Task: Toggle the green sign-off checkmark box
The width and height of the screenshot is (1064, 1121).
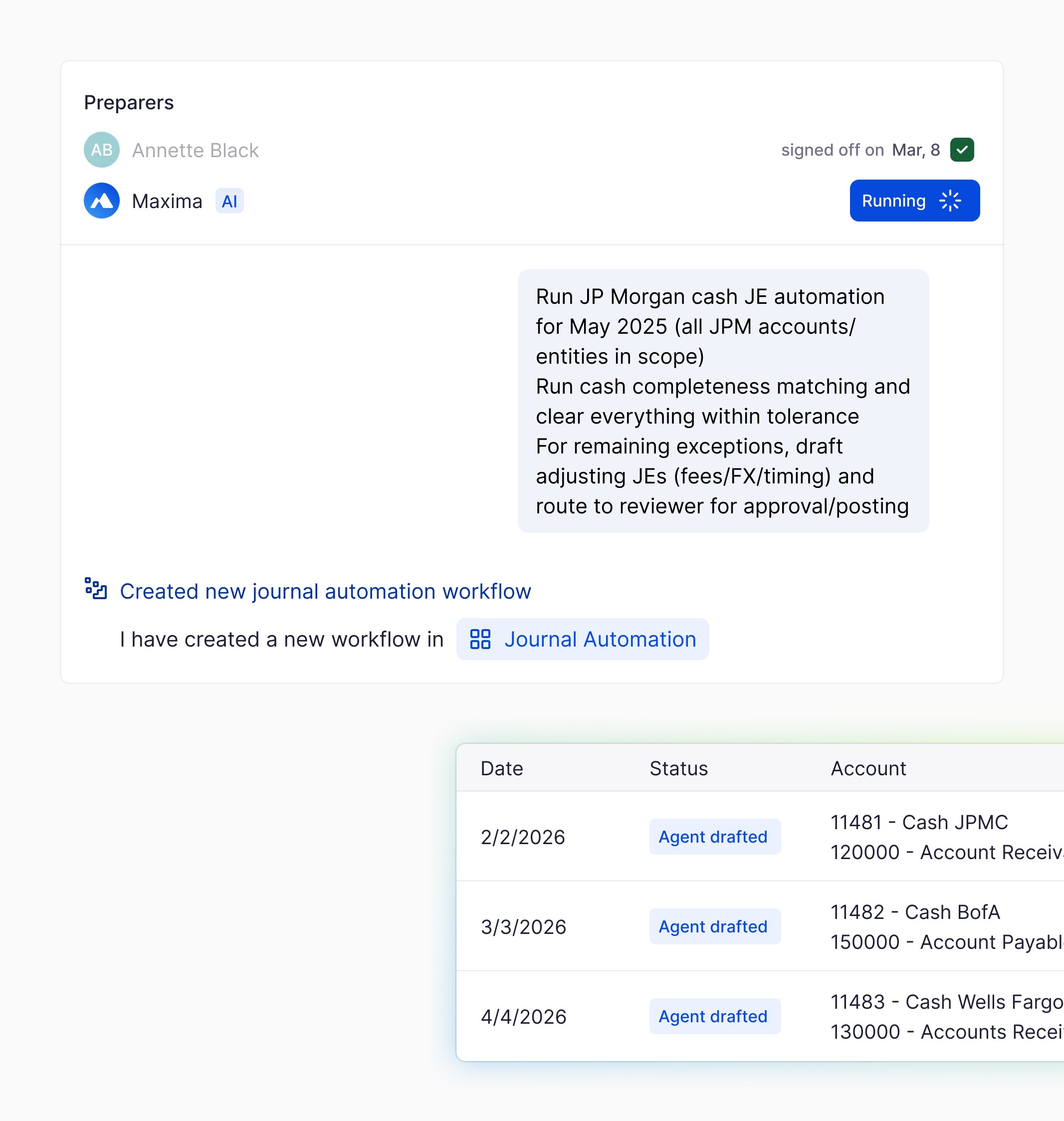Action: click(x=962, y=150)
